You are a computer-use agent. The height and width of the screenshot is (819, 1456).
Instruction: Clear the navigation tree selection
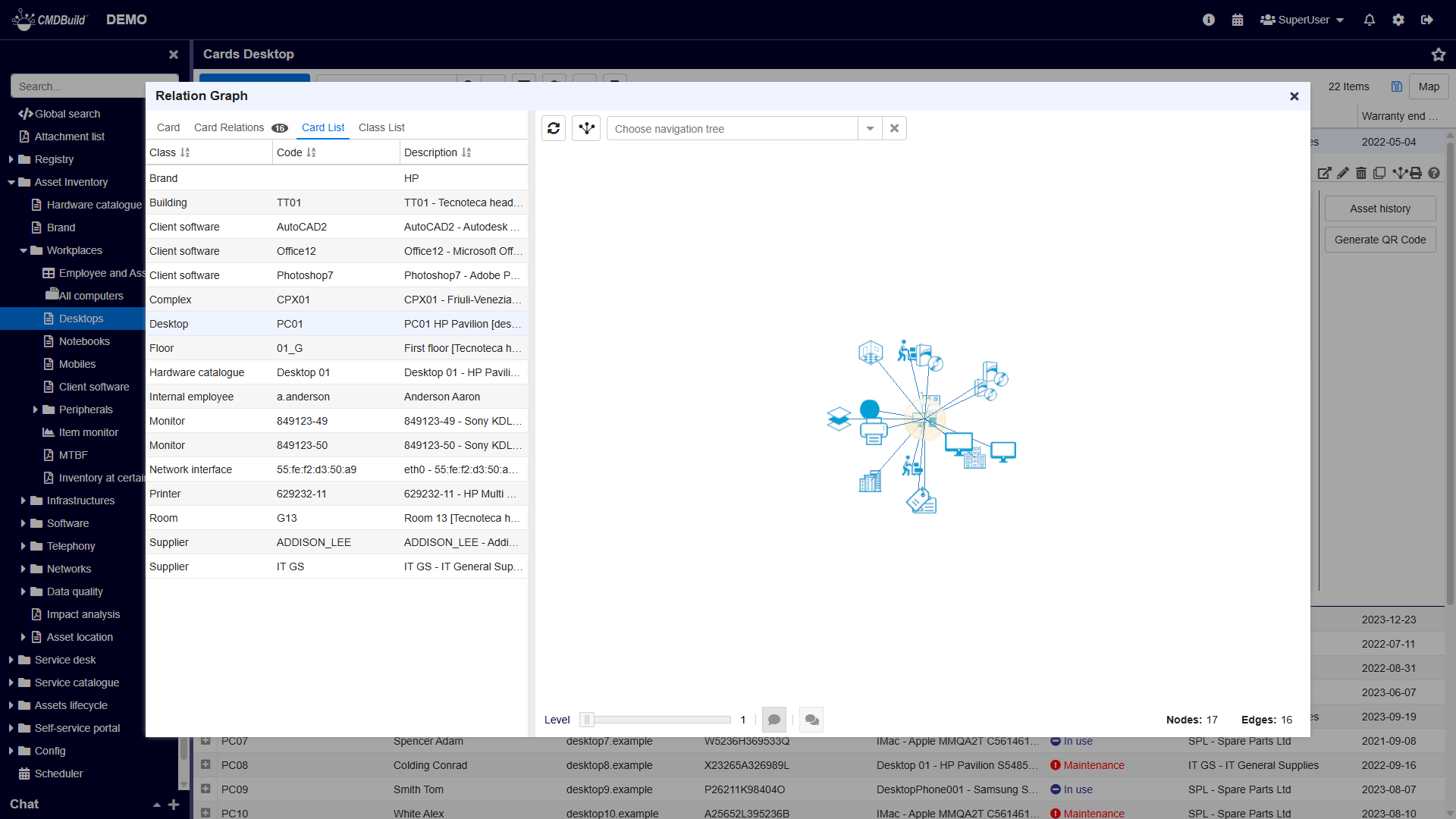click(x=894, y=128)
